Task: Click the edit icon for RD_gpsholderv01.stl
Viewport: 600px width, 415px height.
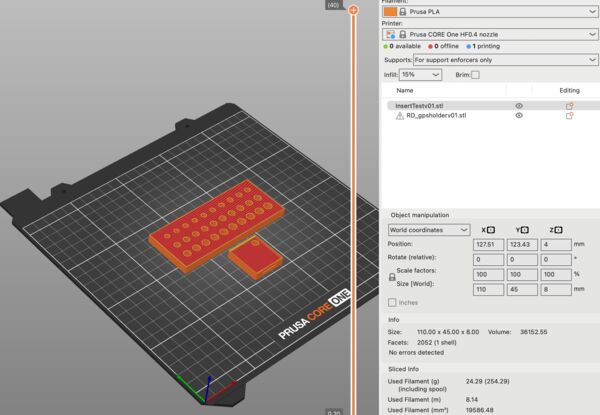Action: [569, 116]
